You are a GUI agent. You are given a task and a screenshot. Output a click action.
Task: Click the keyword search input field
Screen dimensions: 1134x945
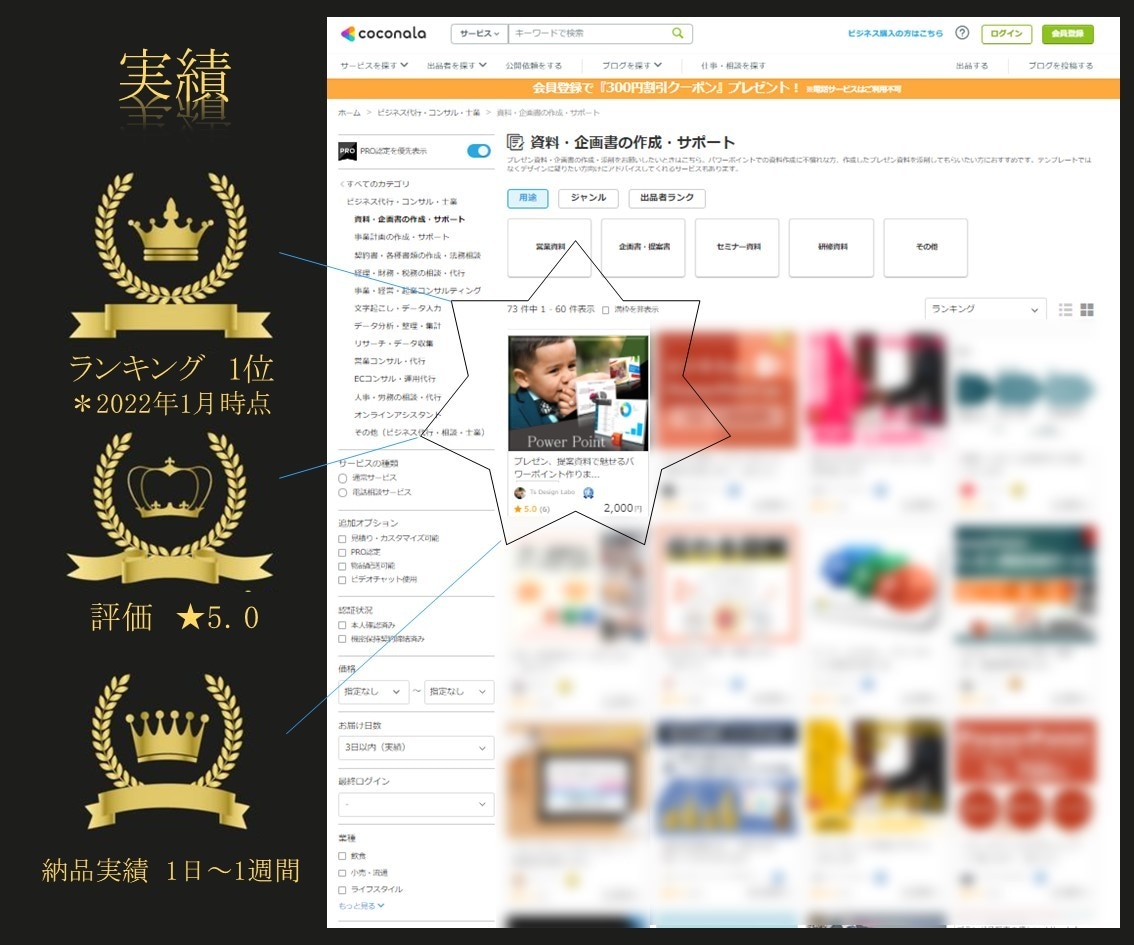pos(589,33)
